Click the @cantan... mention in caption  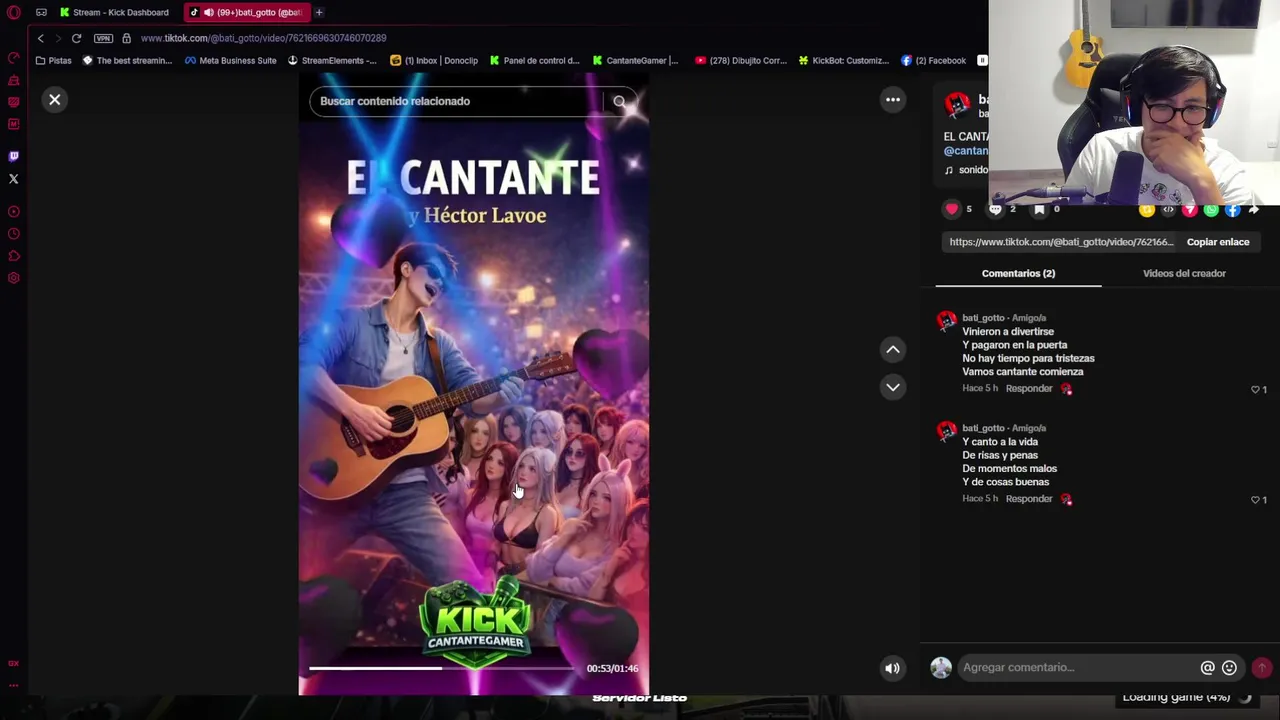(x=966, y=151)
